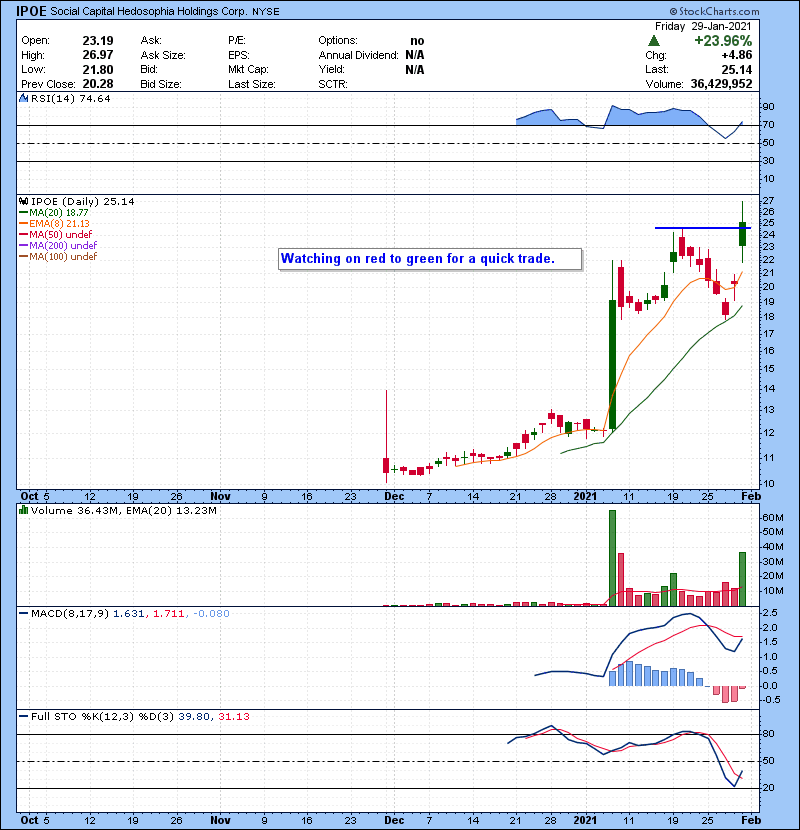Viewport: 800px width, 830px height.
Task: Click the tallest green volume bar in January
Action: pyautogui.click(x=613, y=558)
